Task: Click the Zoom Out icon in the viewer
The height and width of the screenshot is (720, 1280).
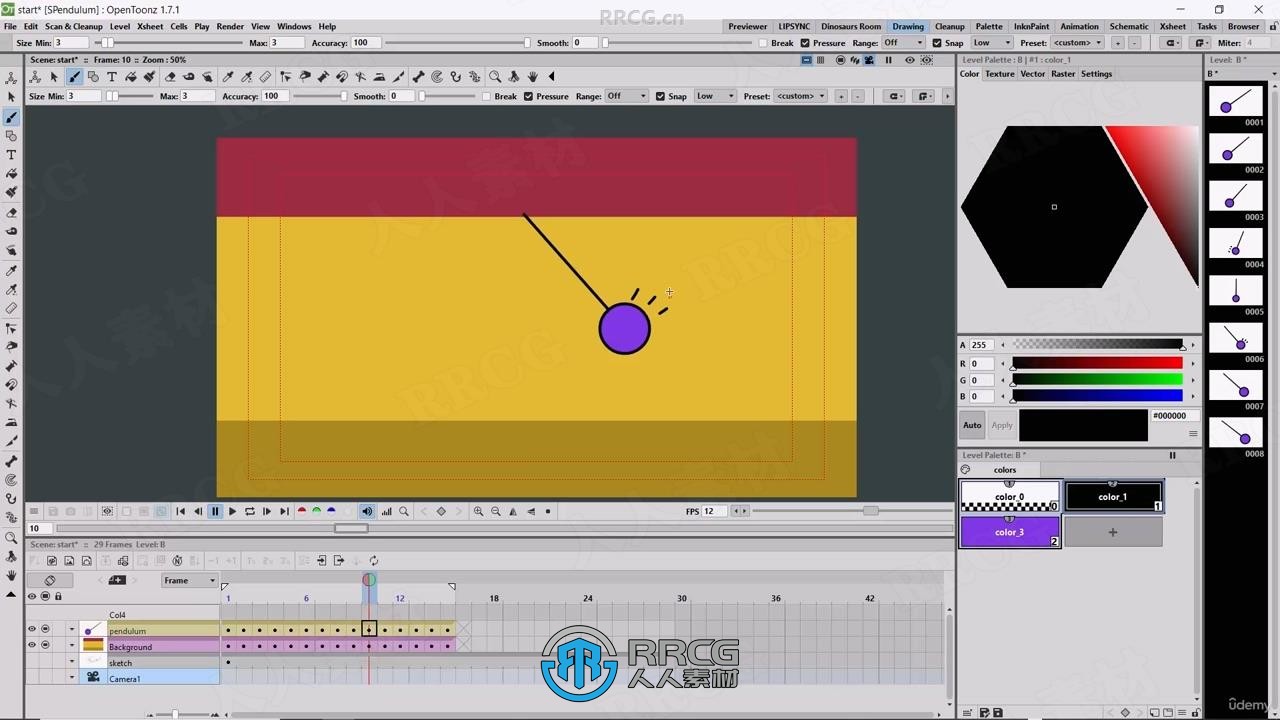Action: coord(496,511)
